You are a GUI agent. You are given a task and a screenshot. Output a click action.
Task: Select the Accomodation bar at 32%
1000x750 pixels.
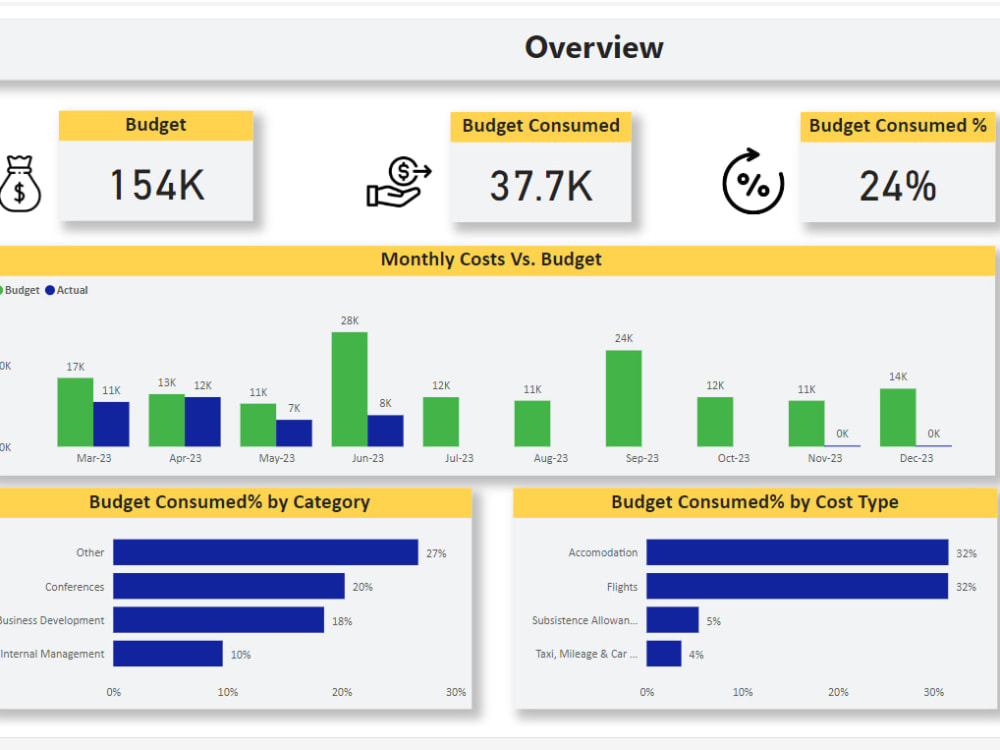tap(797, 552)
